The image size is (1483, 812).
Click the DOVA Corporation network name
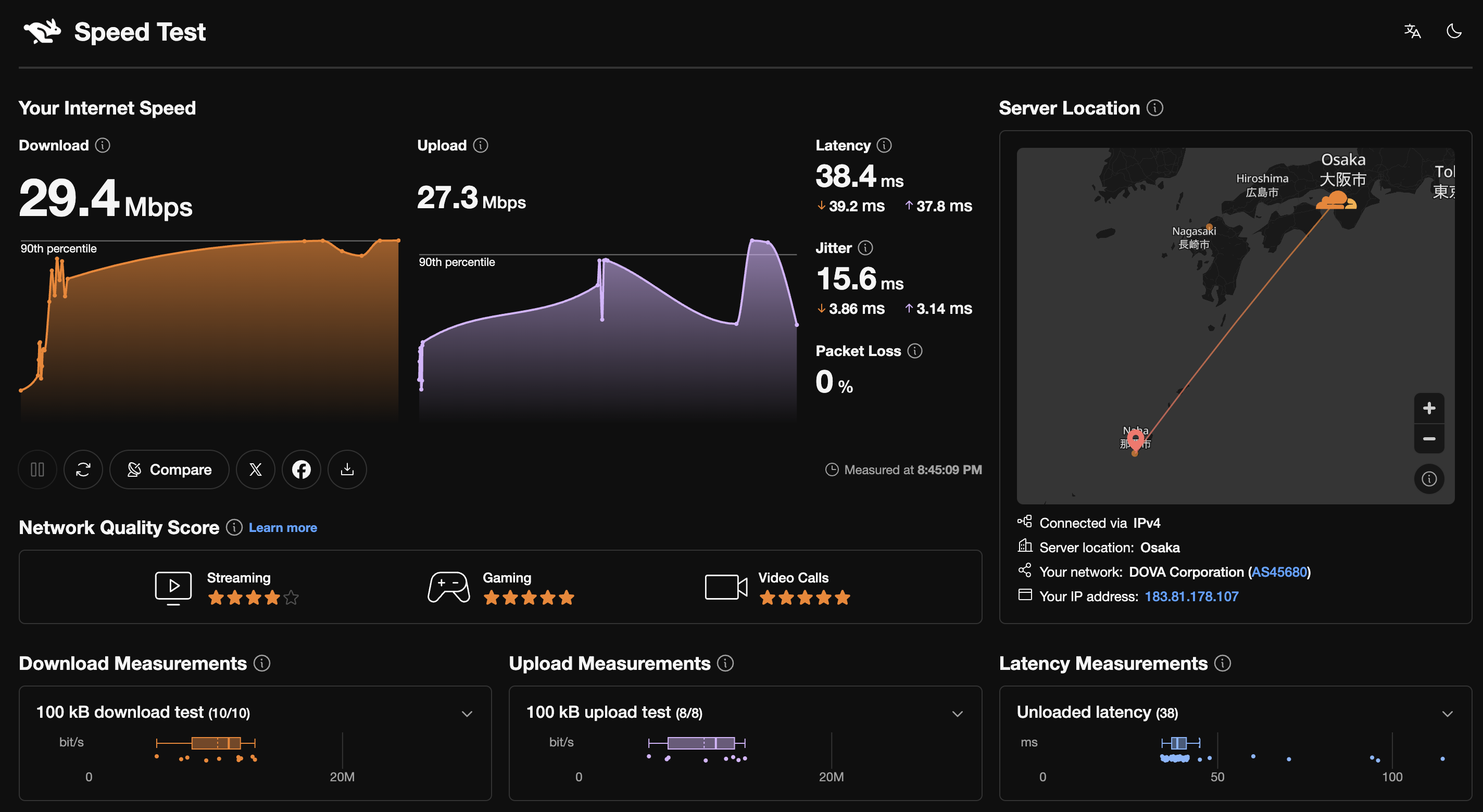1186,572
